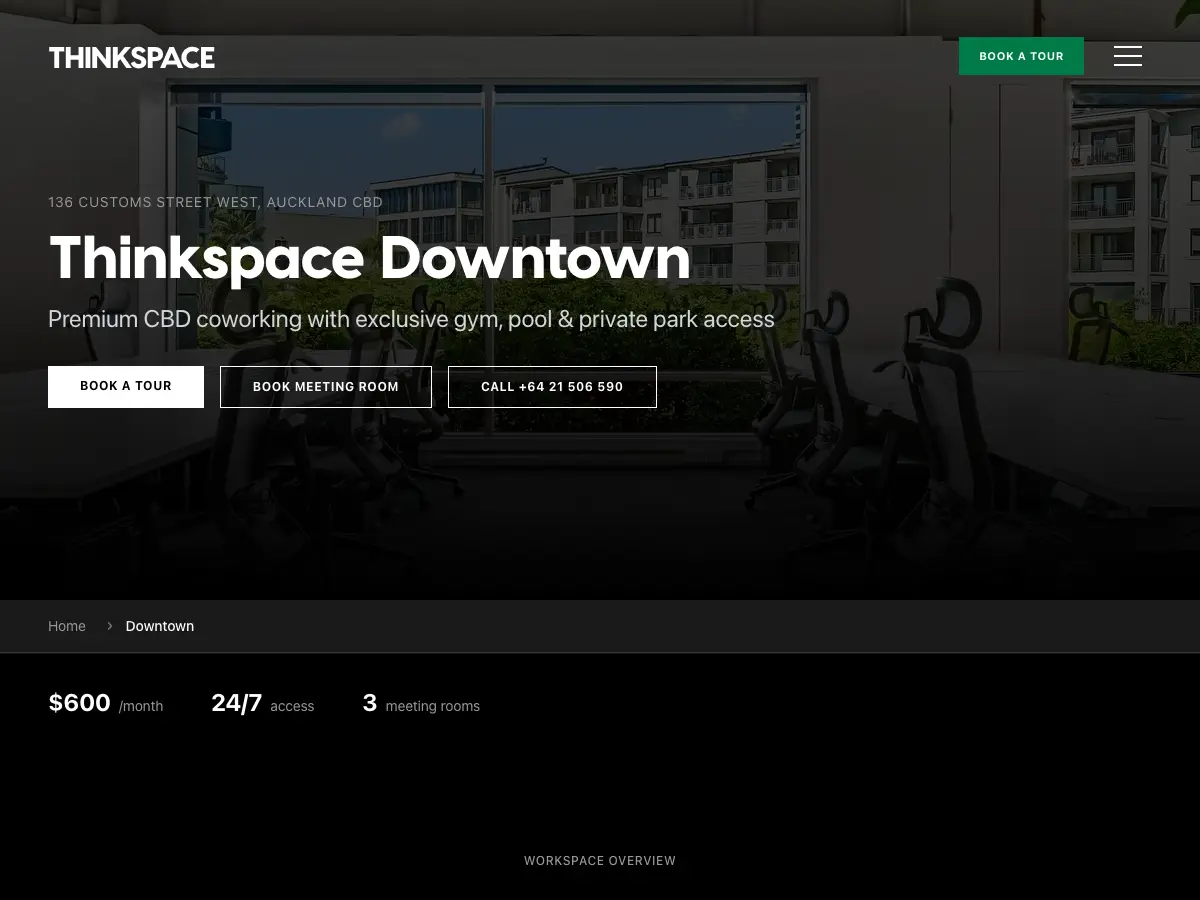This screenshot has width=1200, height=900.
Task: Open the hamburger menu icon
Action: coord(1128,56)
